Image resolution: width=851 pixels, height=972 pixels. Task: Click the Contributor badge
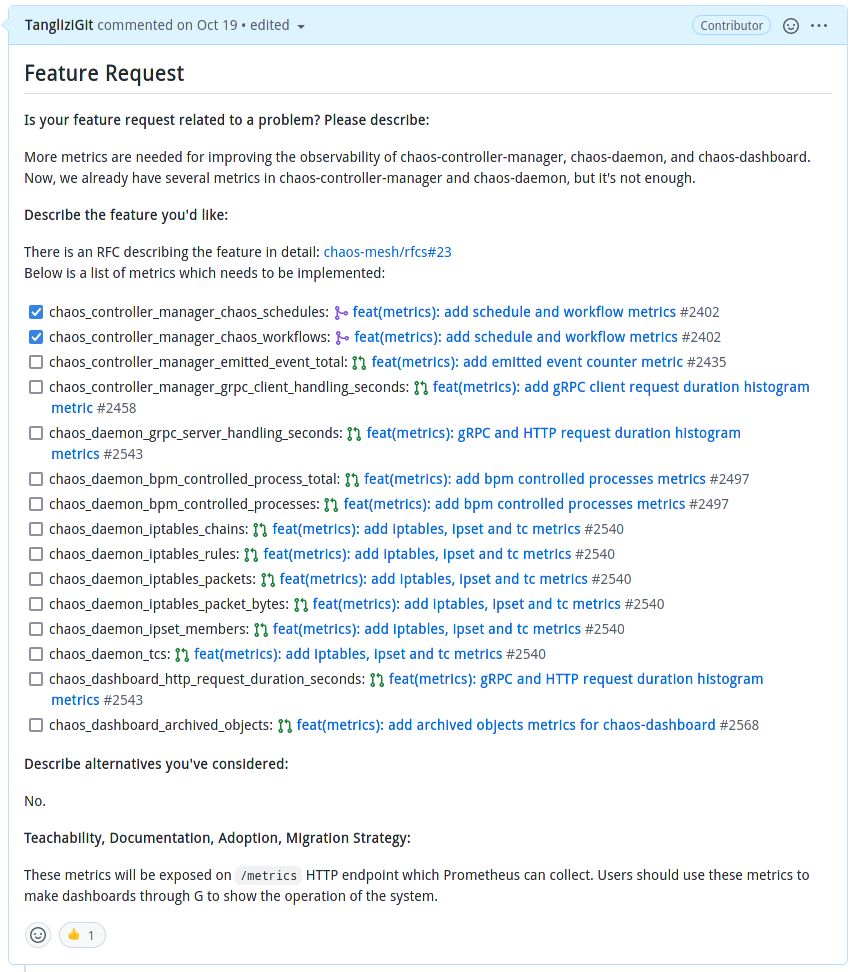coord(731,25)
